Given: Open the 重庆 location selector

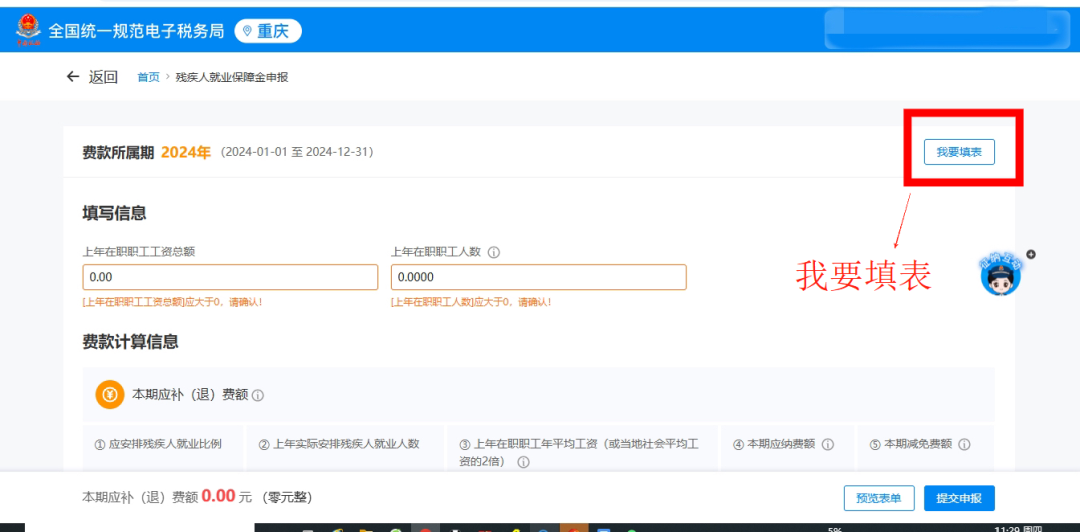Looking at the screenshot, I should tap(268, 31).
